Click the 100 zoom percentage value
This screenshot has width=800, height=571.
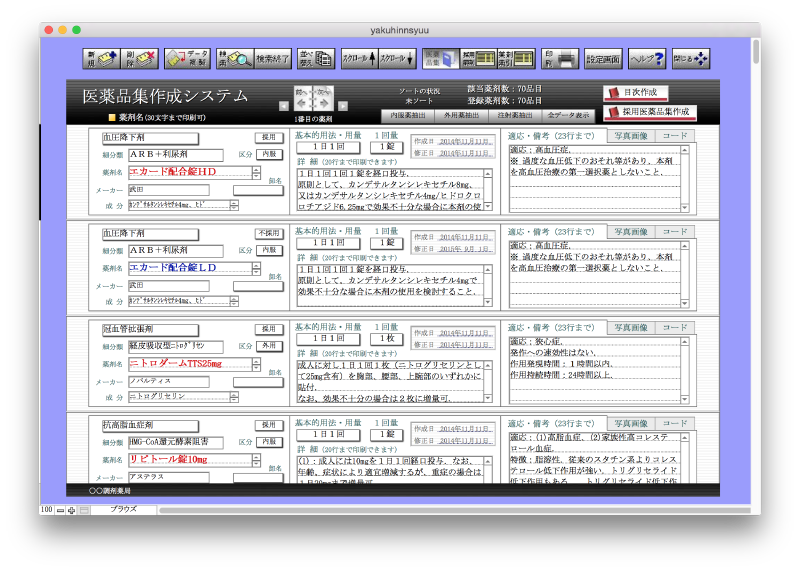[46, 509]
